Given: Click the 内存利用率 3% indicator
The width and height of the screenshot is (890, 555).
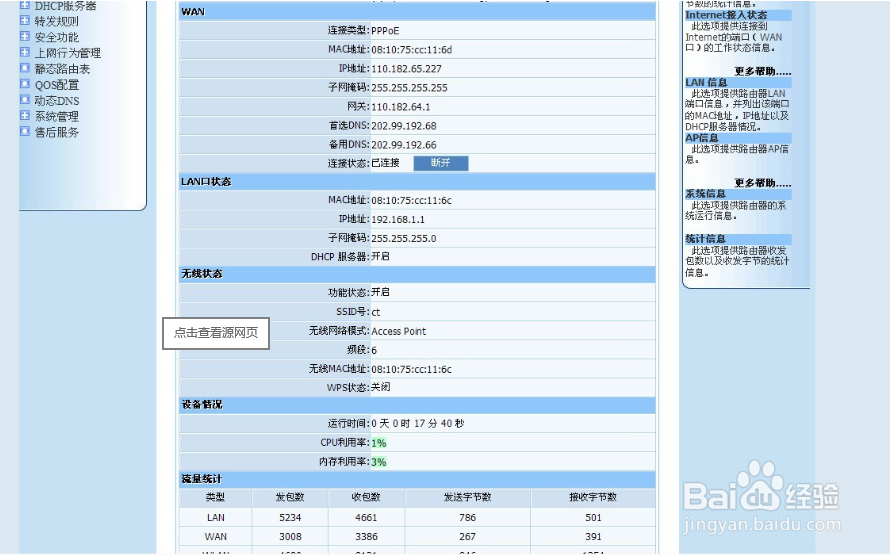Looking at the screenshot, I should (x=379, y=462).
